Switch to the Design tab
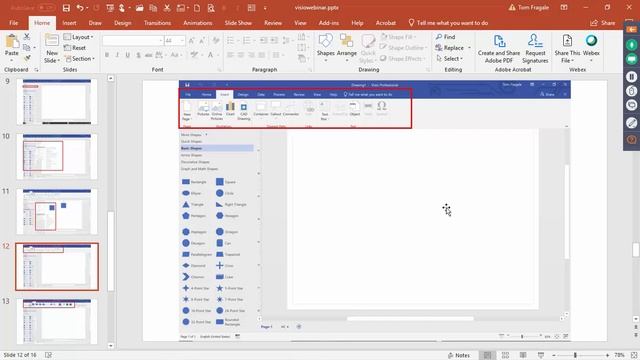640x360 pixels. [x=122, y=23]
